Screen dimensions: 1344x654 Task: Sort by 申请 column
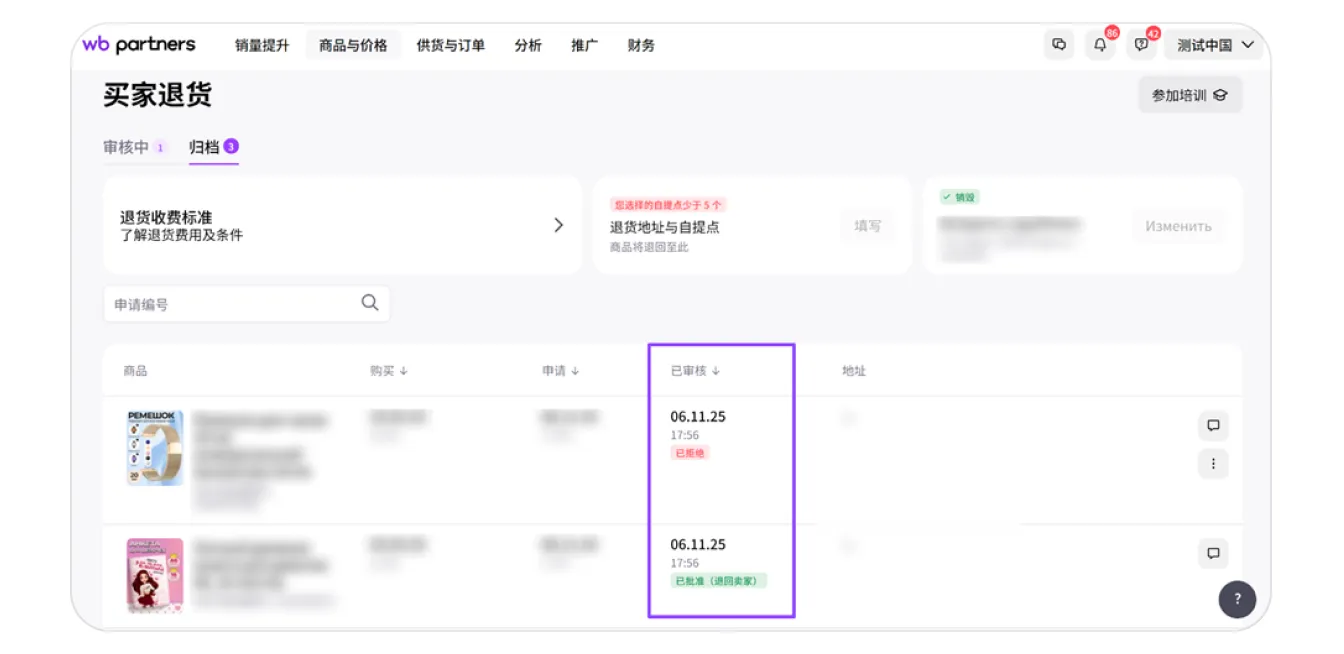coord(560,371)
